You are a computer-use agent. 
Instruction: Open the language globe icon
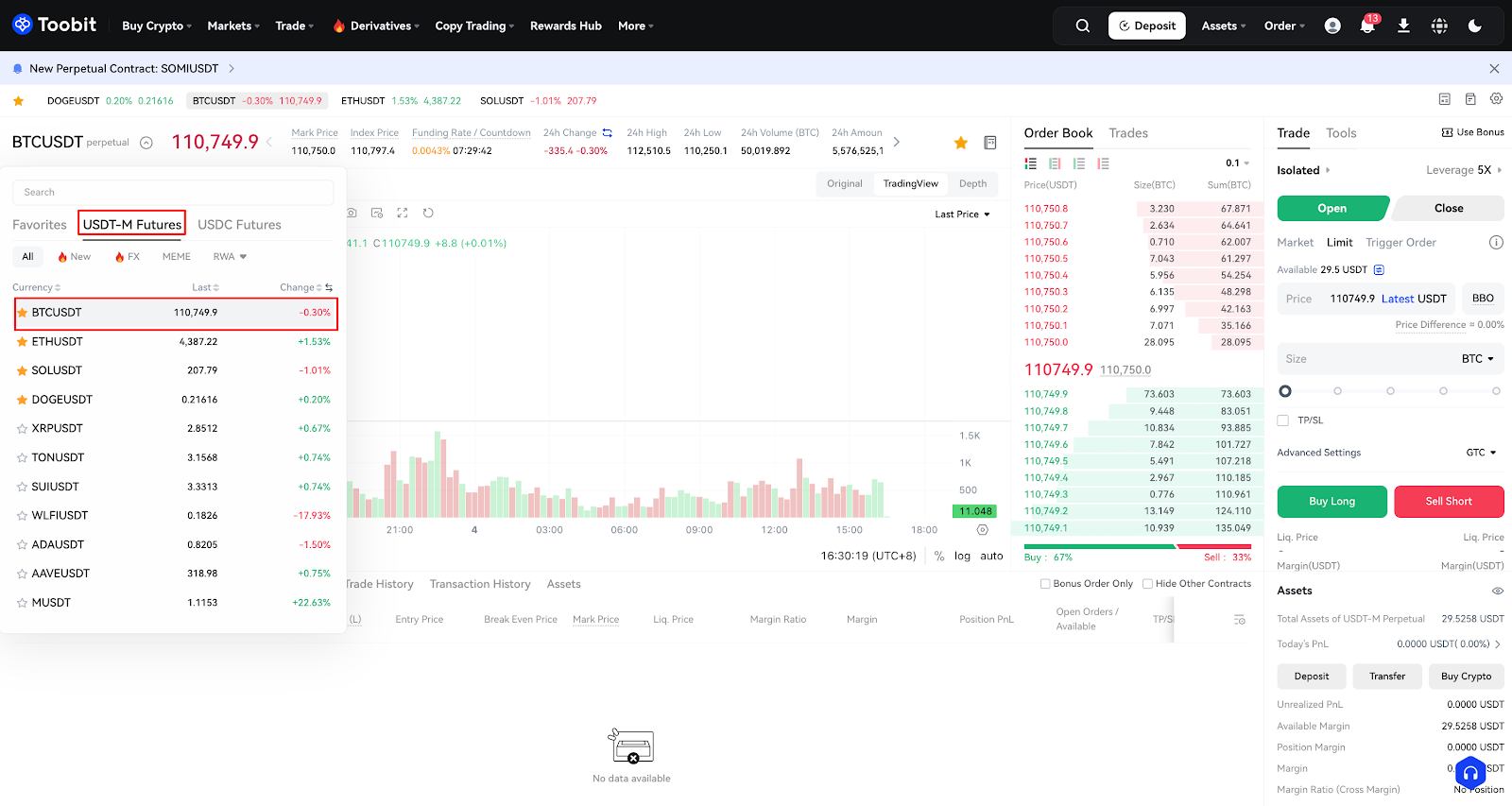[x=1439, y=26]
